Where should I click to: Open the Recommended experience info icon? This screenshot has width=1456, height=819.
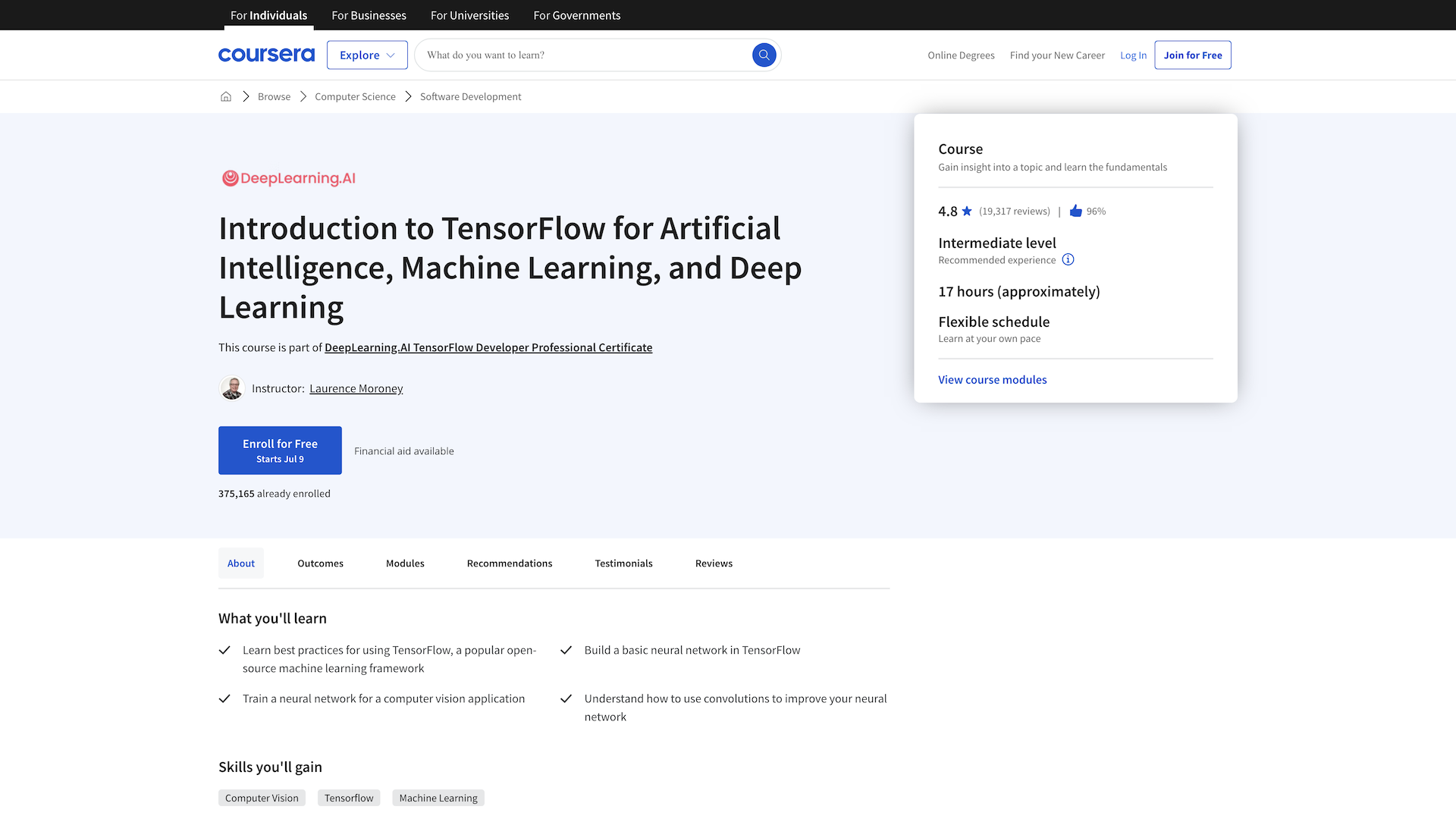(1068, 259)
